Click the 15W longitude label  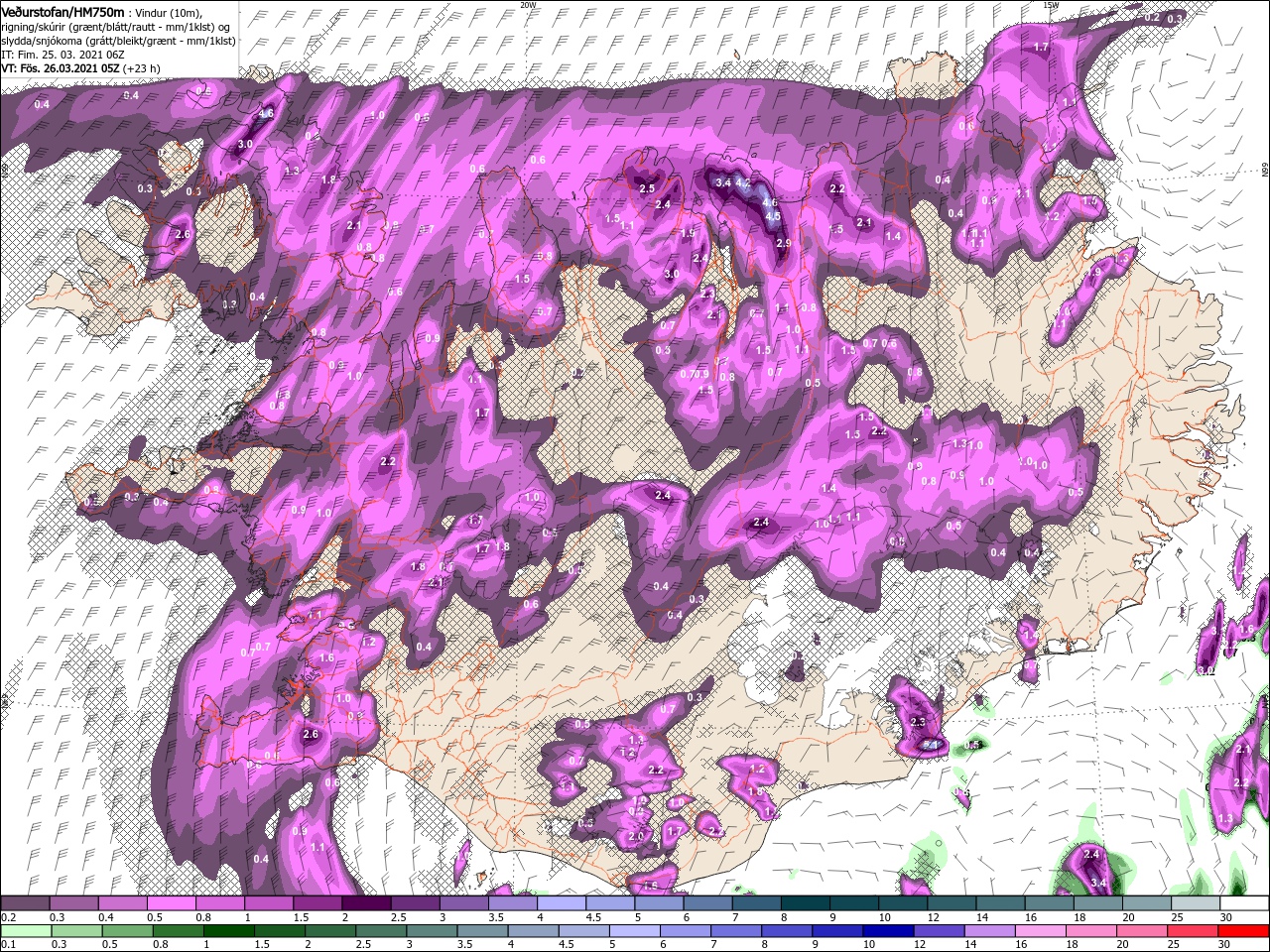1051,5
